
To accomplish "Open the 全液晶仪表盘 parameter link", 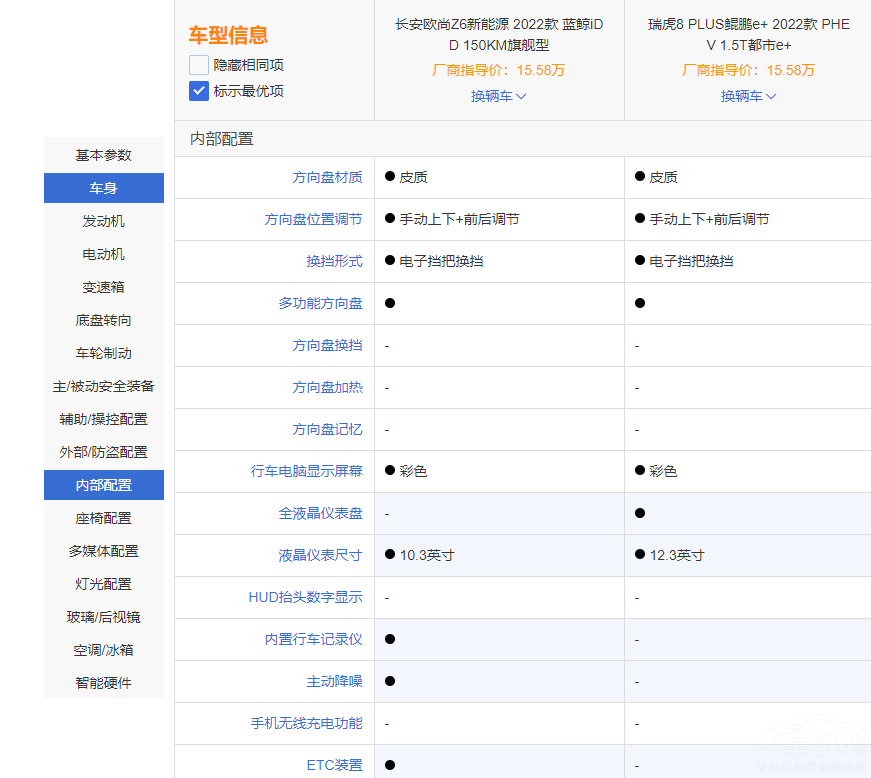I will tap(320, 513).
